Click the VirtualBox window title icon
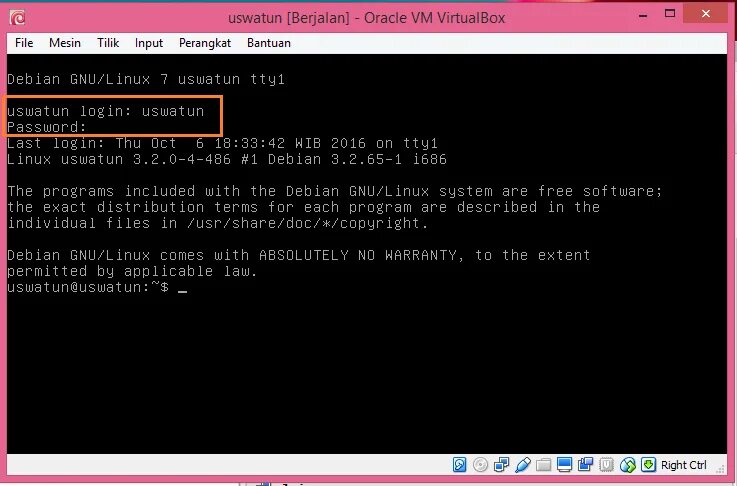737x486 pixels. [x=17, y=18]
